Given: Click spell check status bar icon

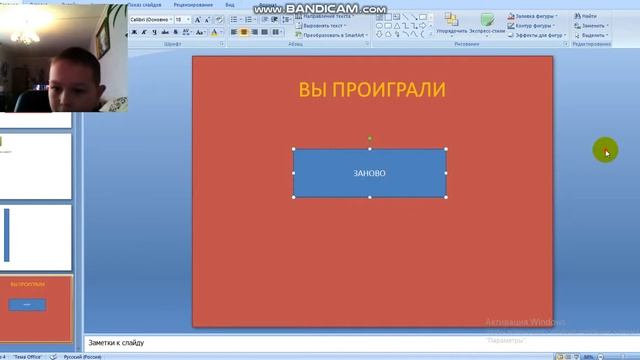Looking at the screenshot, I should click(53, 357).
